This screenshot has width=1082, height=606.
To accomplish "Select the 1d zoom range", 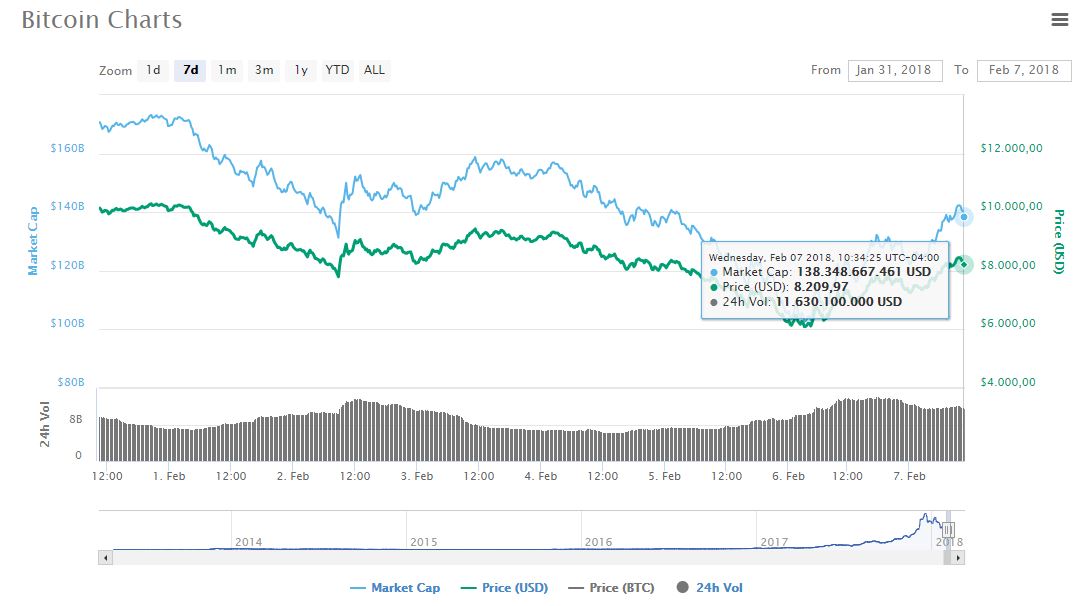I will (x=153, y=70).
